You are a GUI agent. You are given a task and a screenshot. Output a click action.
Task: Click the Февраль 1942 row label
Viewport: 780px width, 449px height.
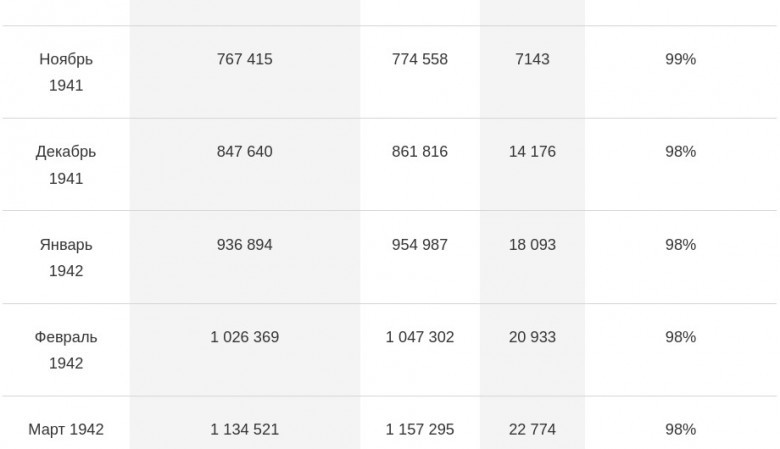tap(66, 350)
